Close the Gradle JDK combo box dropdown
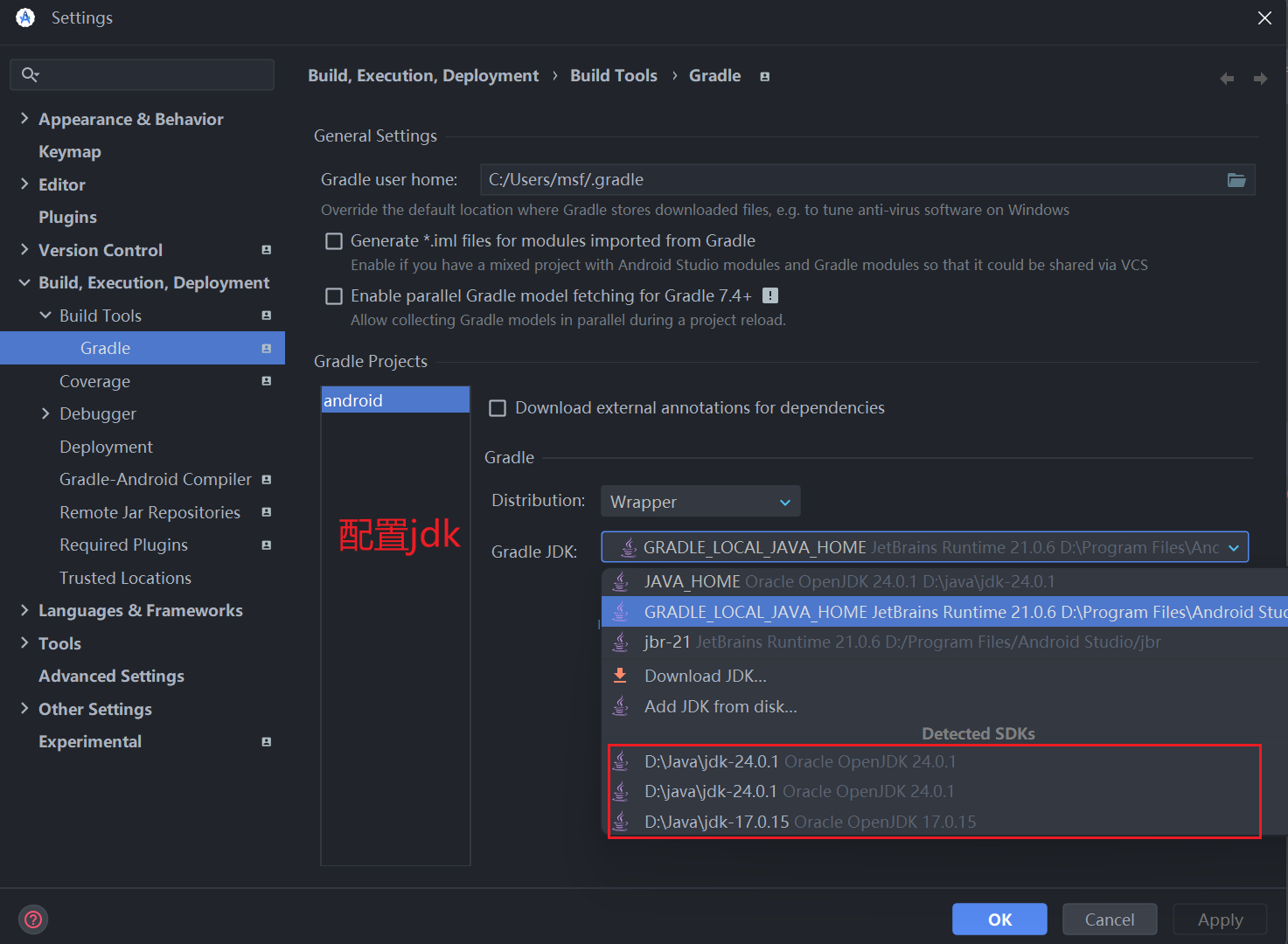The width and height of the screenshot is (1288, 944). pos(1234,548)
